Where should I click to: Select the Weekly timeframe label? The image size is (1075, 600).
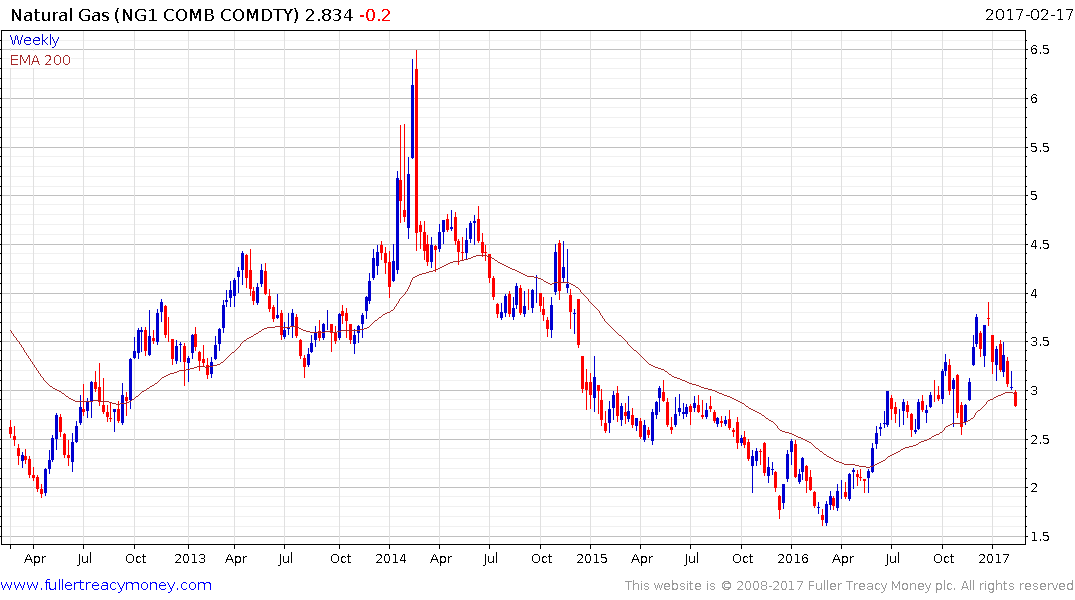34,40
